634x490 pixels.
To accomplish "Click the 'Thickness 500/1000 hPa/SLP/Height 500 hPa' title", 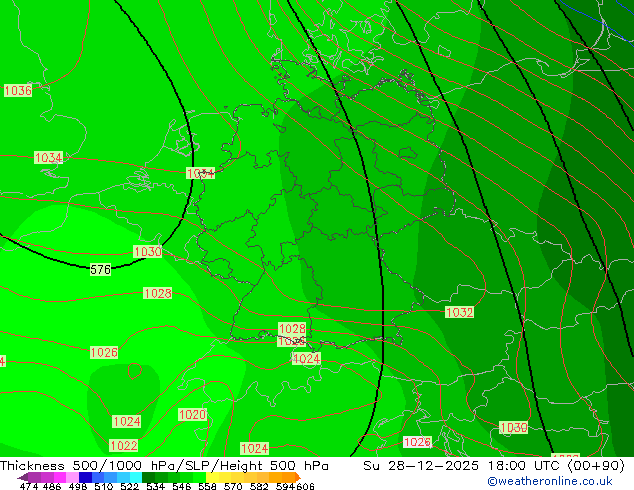I will [x=164, y=466].
